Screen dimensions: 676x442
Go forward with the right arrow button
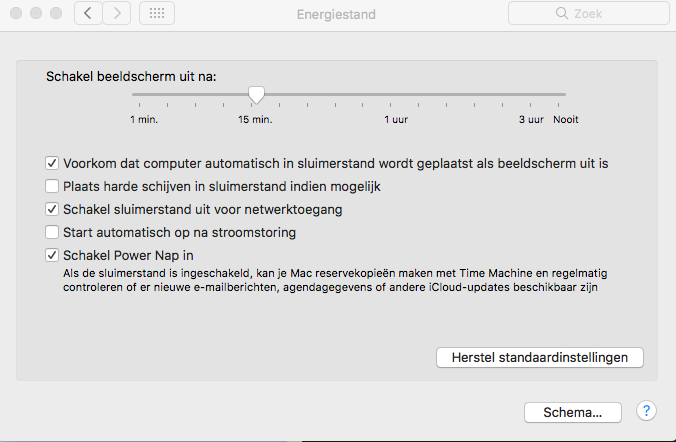pyautogui.click(x=117, y=14)
